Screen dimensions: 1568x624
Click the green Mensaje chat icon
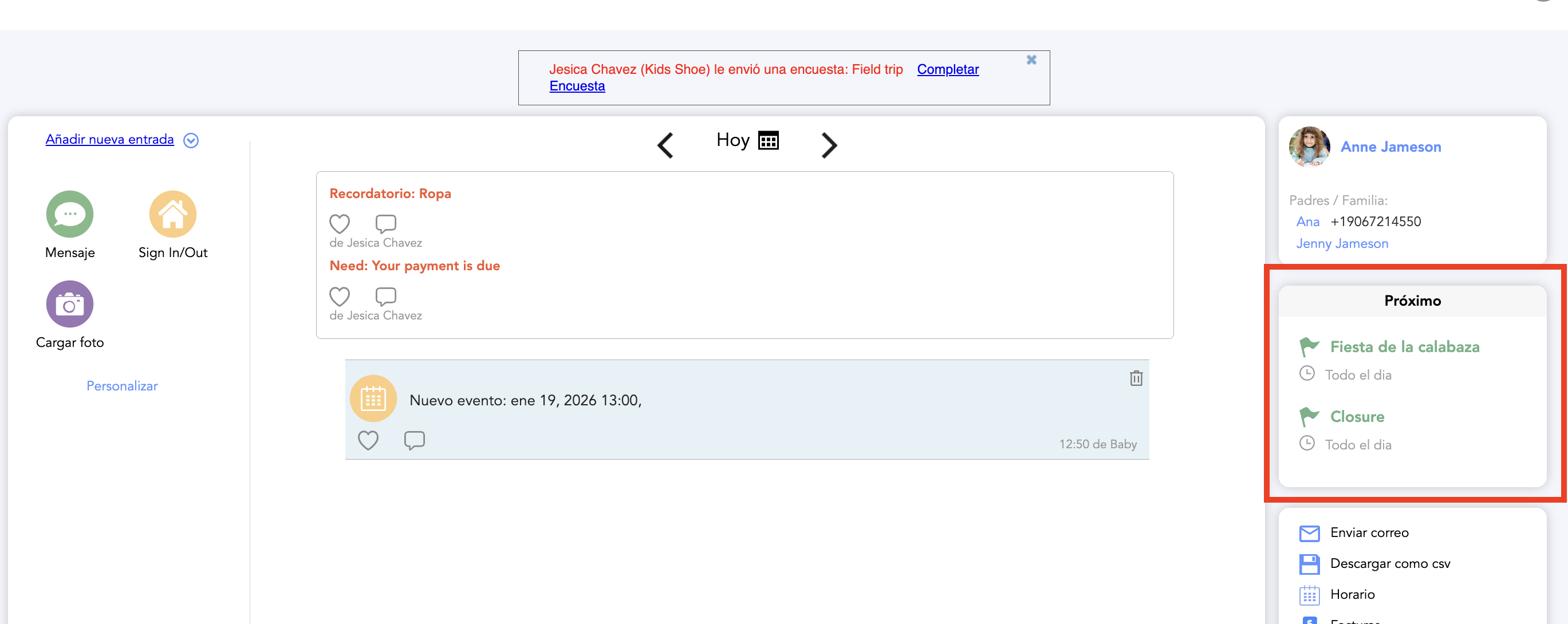pos(69,214)
